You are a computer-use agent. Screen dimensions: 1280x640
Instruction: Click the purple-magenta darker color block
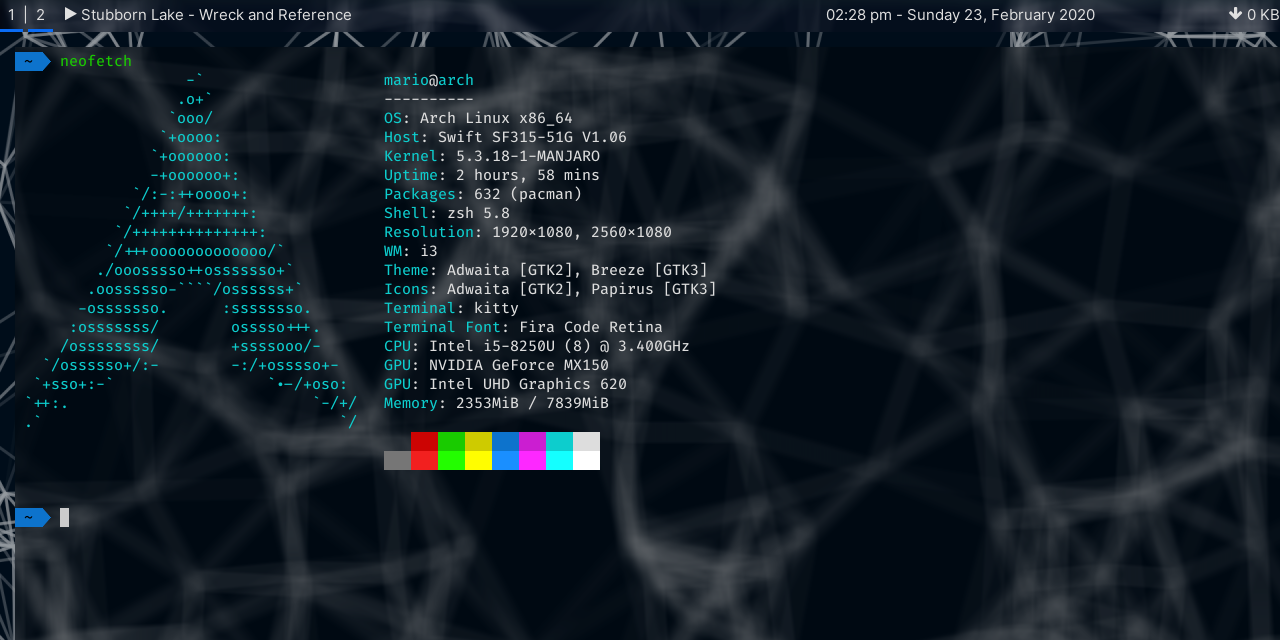pyautogui.click(x=532, y=441)
